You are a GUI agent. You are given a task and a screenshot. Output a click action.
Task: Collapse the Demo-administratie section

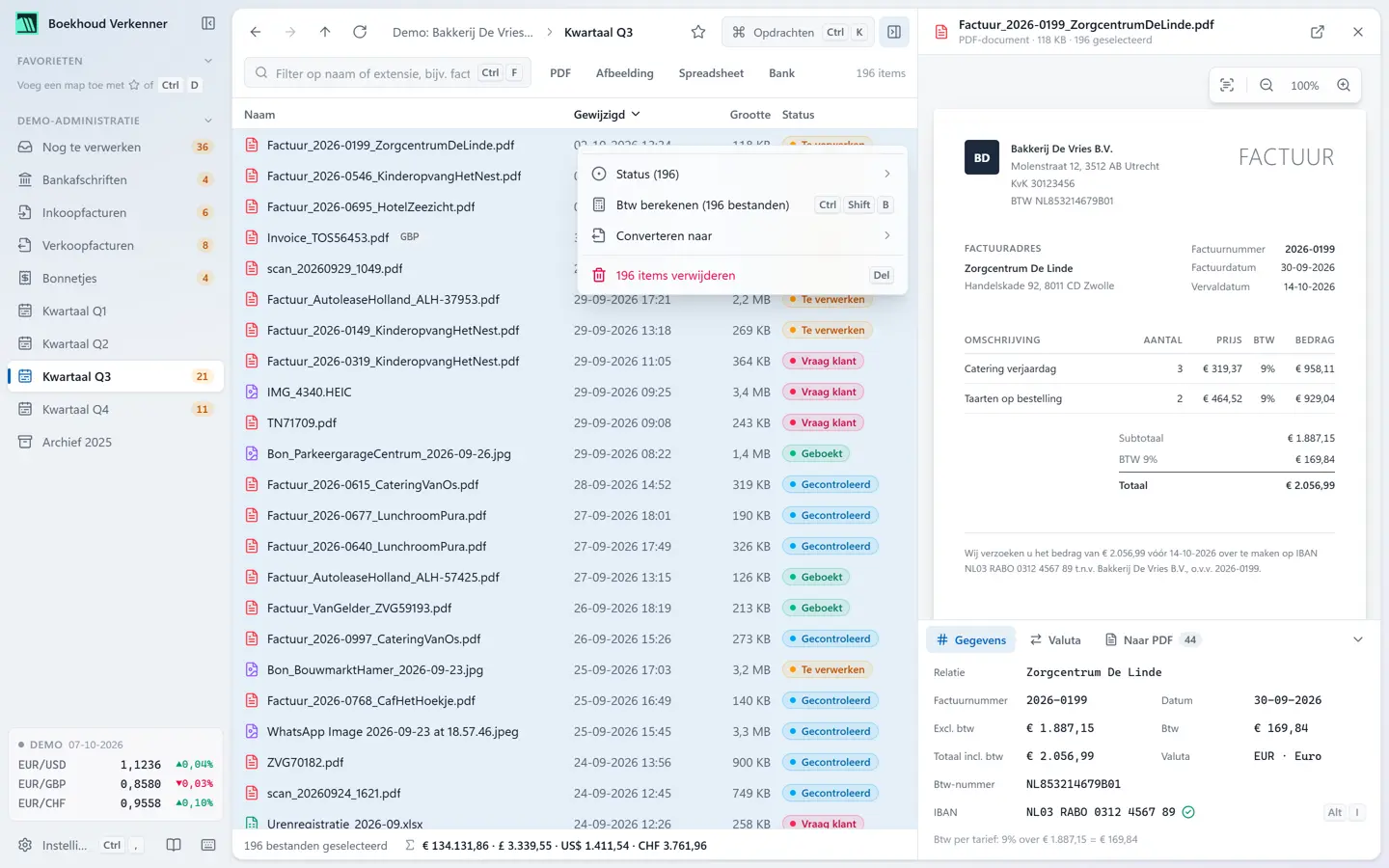click(x=208, y=121)
